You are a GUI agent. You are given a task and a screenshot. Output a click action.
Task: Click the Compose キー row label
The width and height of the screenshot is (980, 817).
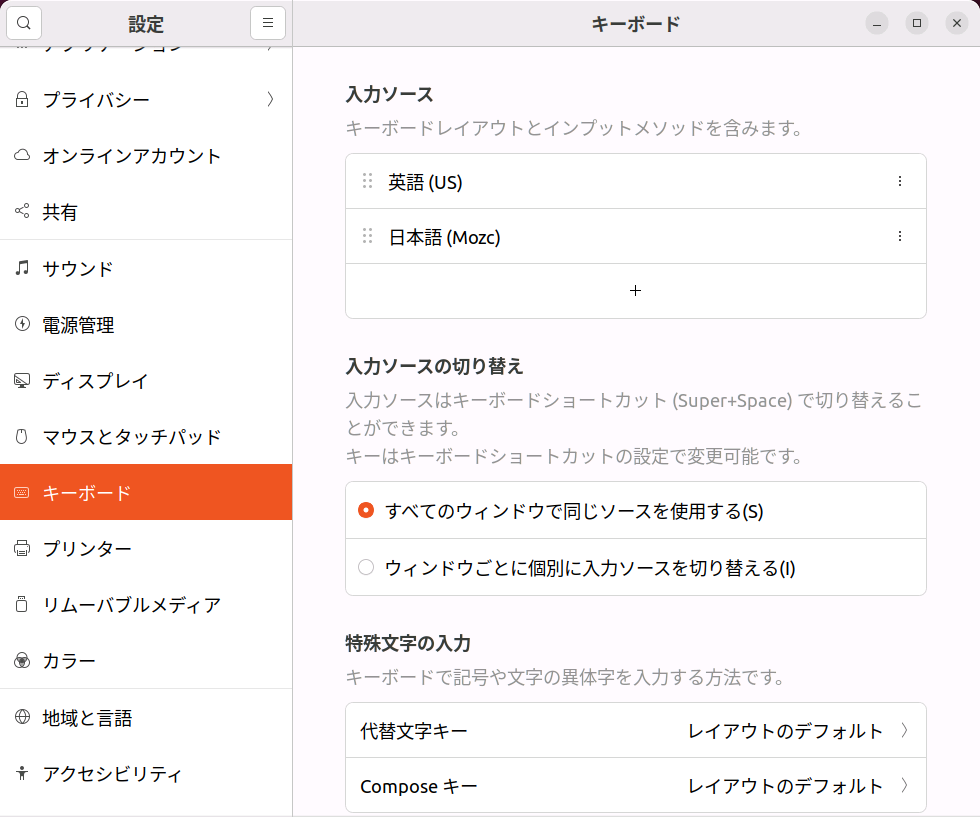pos(419,786)
